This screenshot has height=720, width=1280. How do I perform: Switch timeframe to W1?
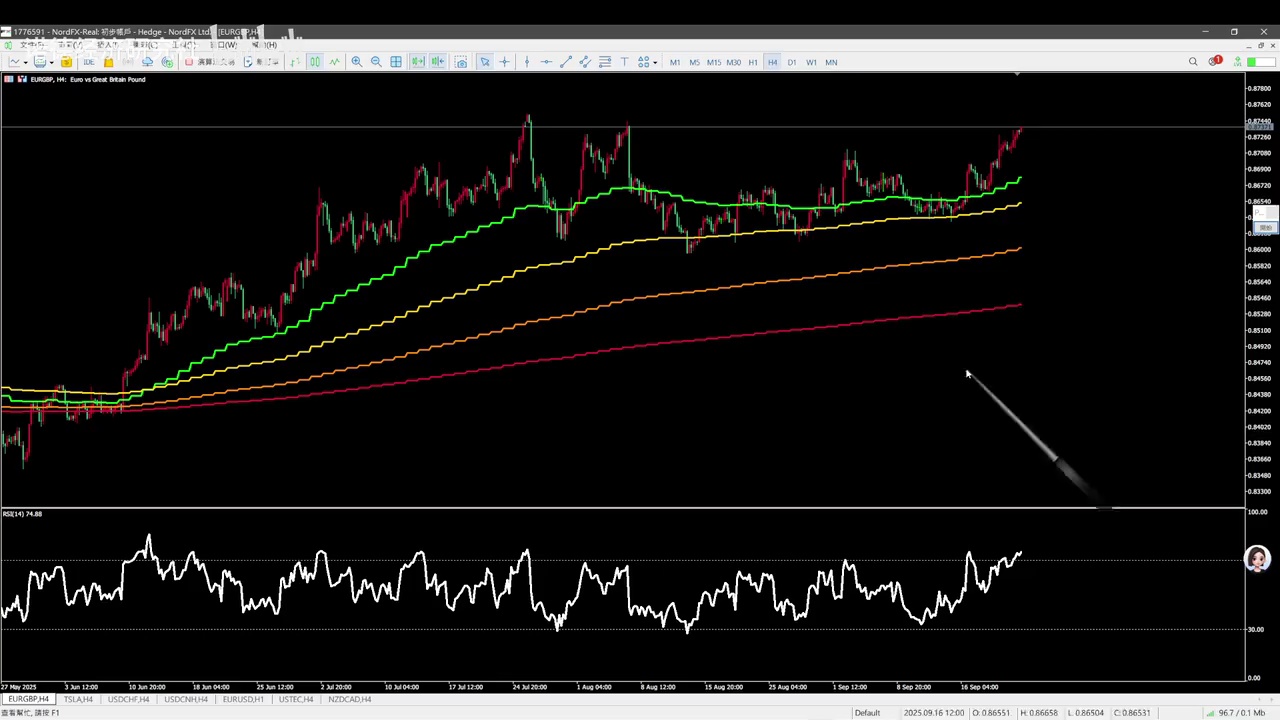coord(811,62)
